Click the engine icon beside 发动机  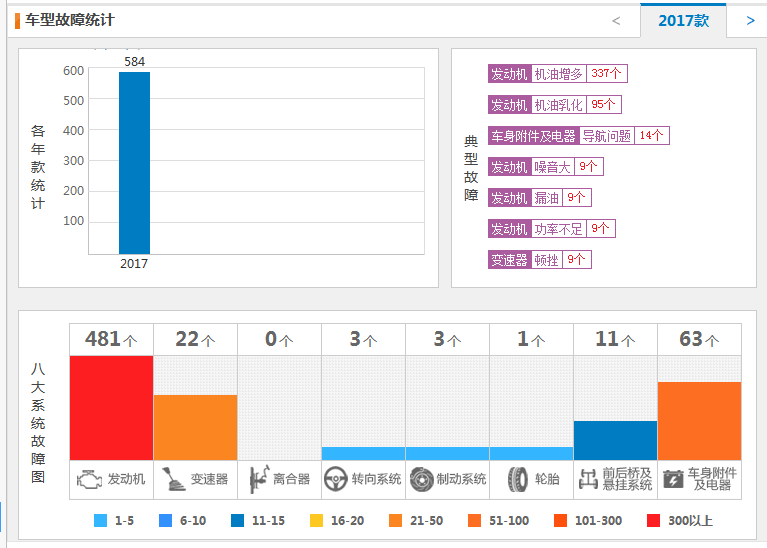tap(89, 479)
